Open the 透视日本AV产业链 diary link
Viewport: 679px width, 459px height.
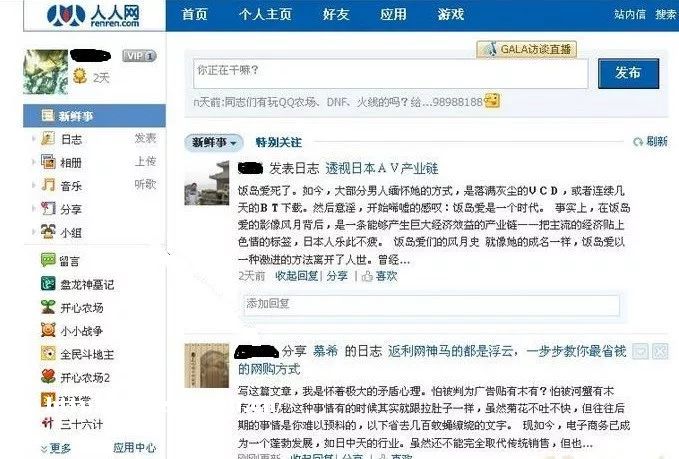(382, 168)
